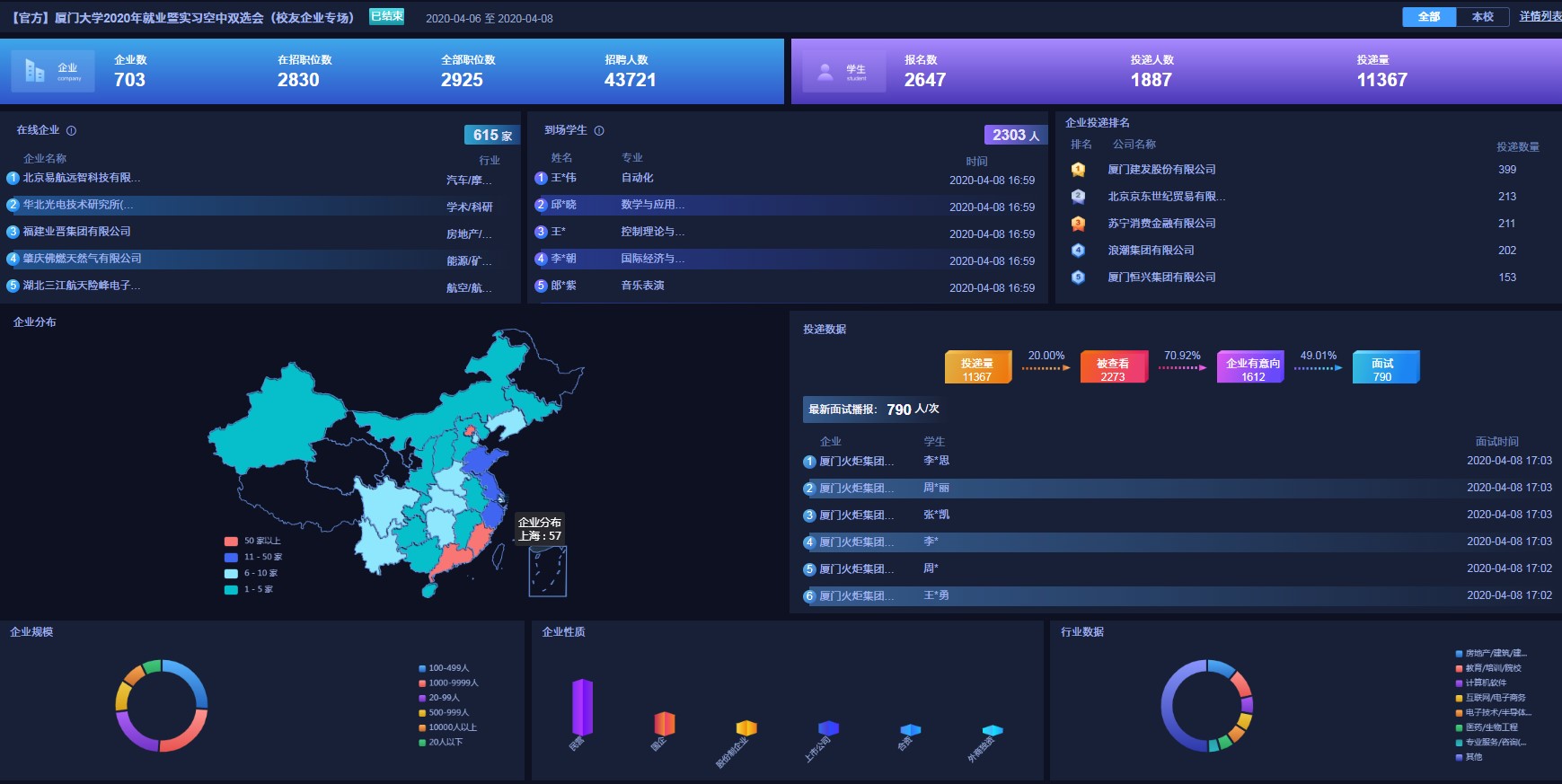Toggle the 11 - 50 家 map legend

(x=262, y=557)
